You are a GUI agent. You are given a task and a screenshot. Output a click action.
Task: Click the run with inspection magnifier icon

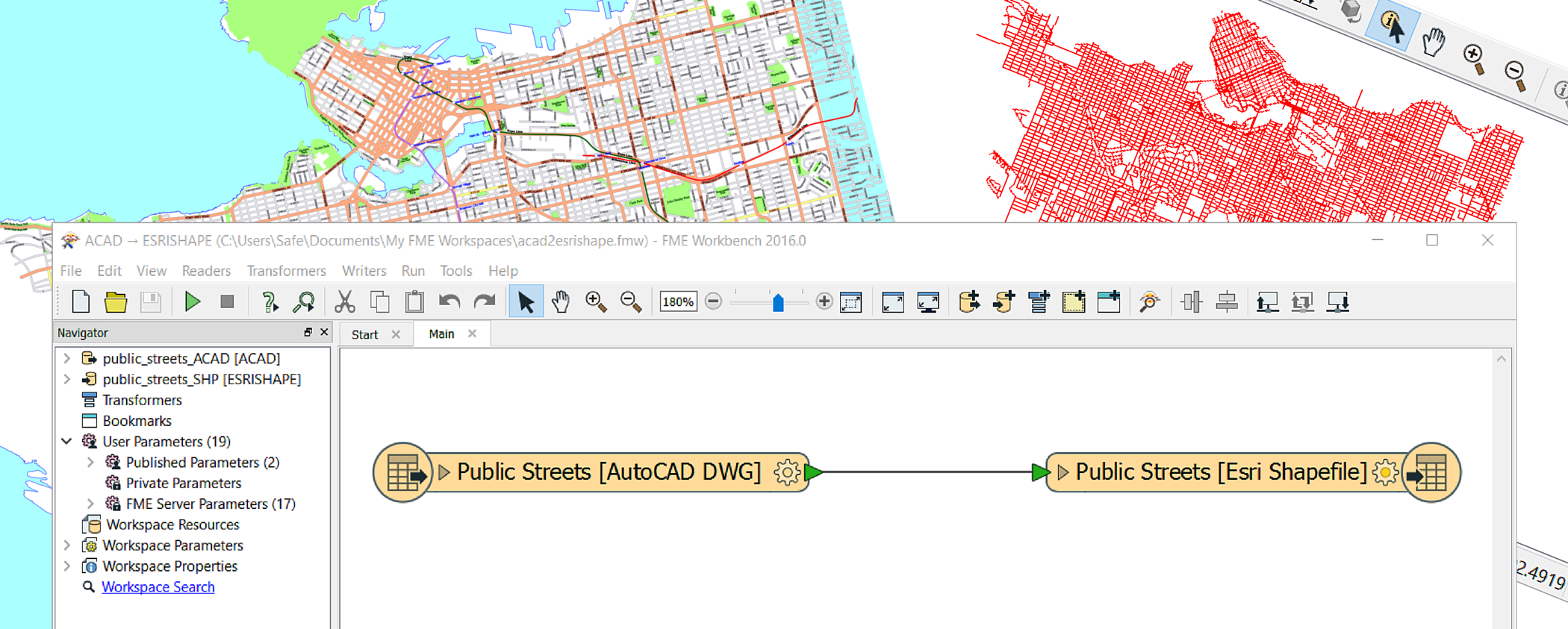[x=304, y=302]
